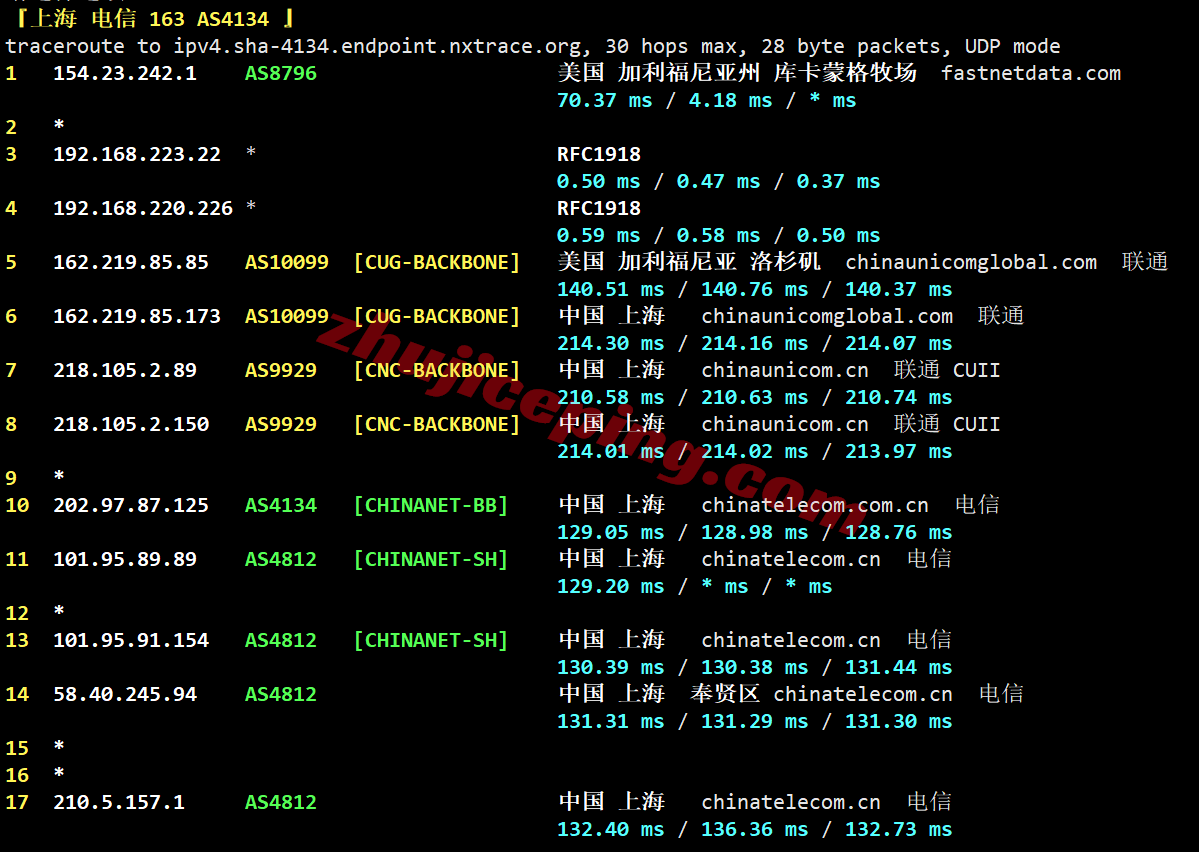The image size is (1199, 852).
Task: Click the 131.31 ms latency value
Action: [x=611, y=721]
